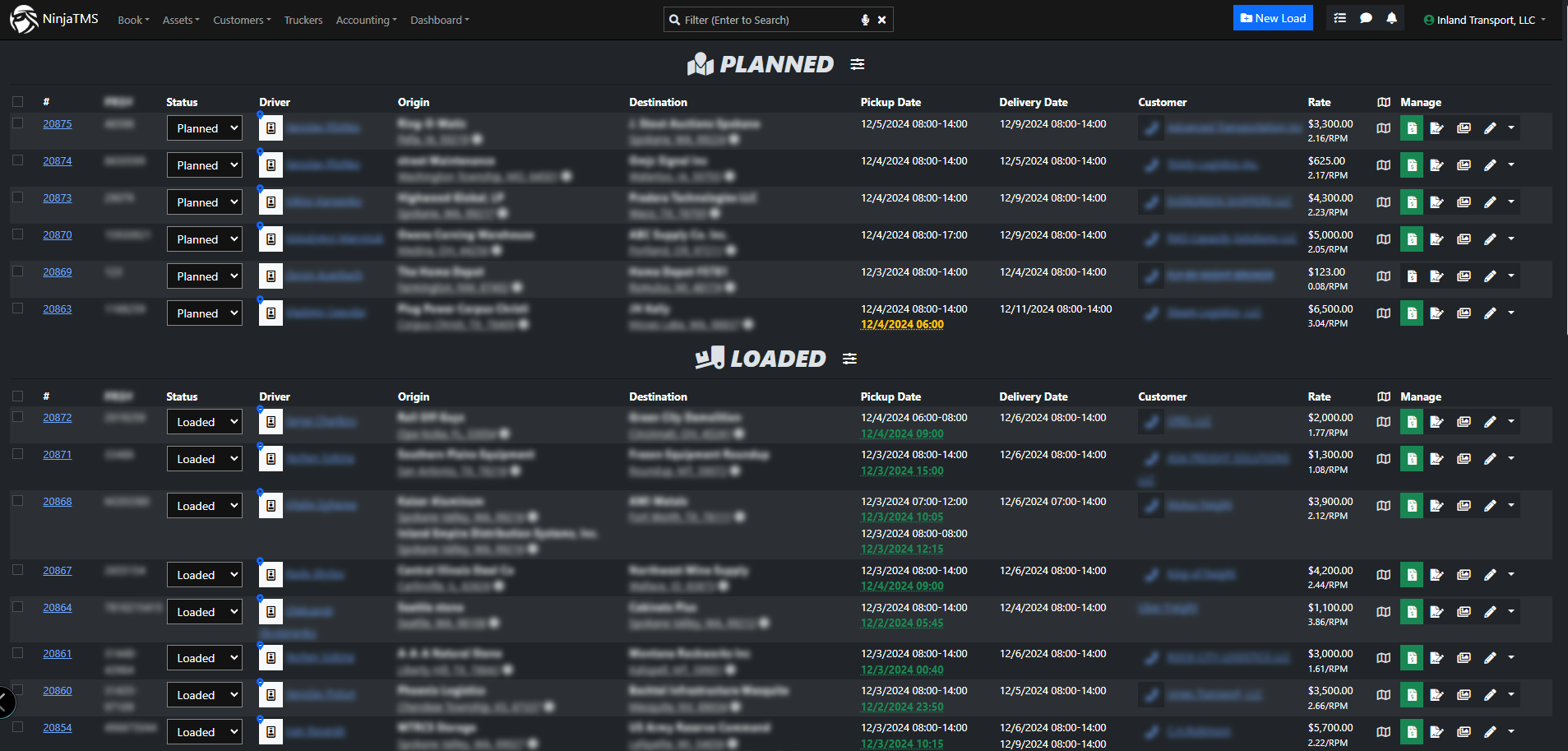Open status dropdown for load 20869

click(205, 276)
